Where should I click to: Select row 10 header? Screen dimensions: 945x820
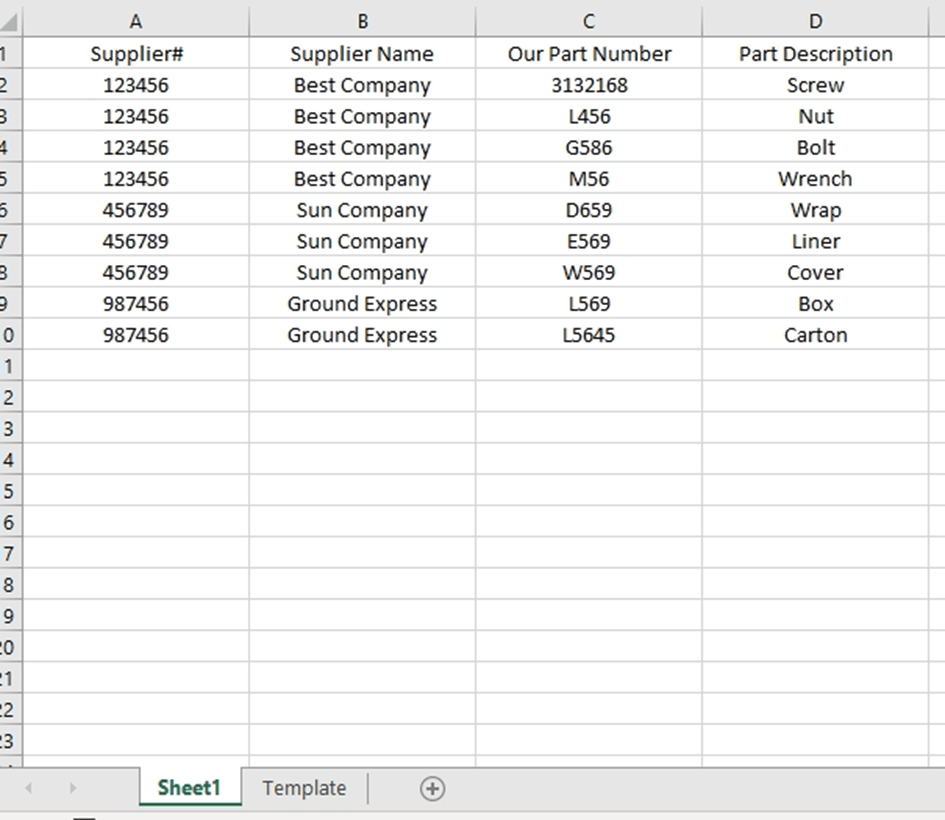(x=11, y=334)
